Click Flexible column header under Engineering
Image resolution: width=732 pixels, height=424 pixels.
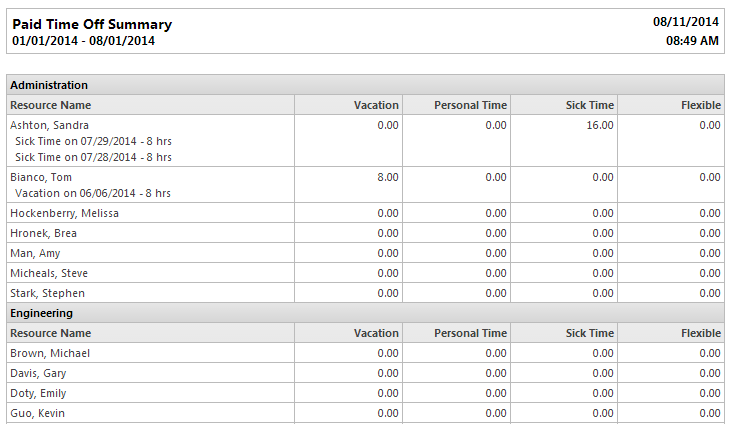[701, 333]
